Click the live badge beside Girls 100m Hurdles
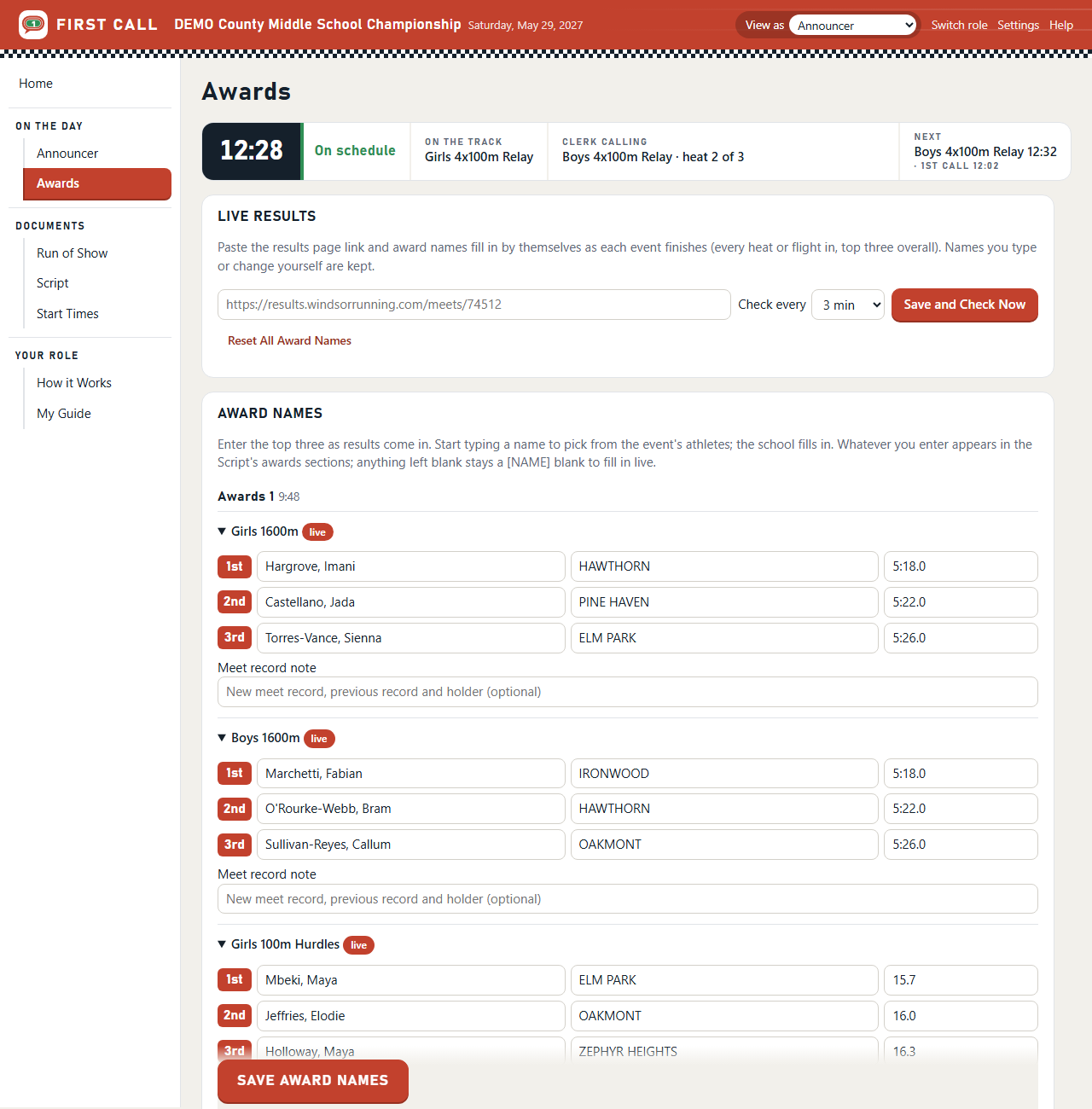The height and width of the screenshot is (1109, 1092). [358, 945]
